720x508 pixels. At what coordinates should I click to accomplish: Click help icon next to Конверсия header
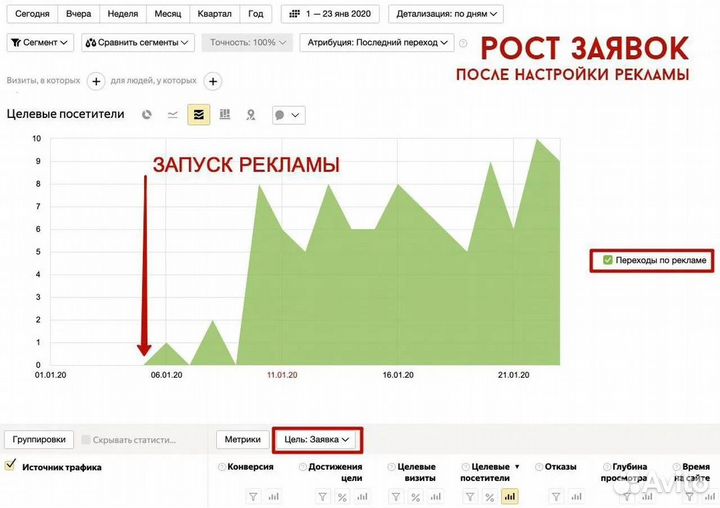[222, 467]
